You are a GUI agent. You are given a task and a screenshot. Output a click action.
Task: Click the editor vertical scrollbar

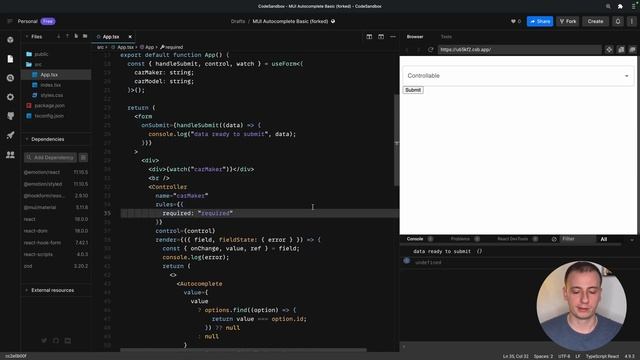point(396,140)
